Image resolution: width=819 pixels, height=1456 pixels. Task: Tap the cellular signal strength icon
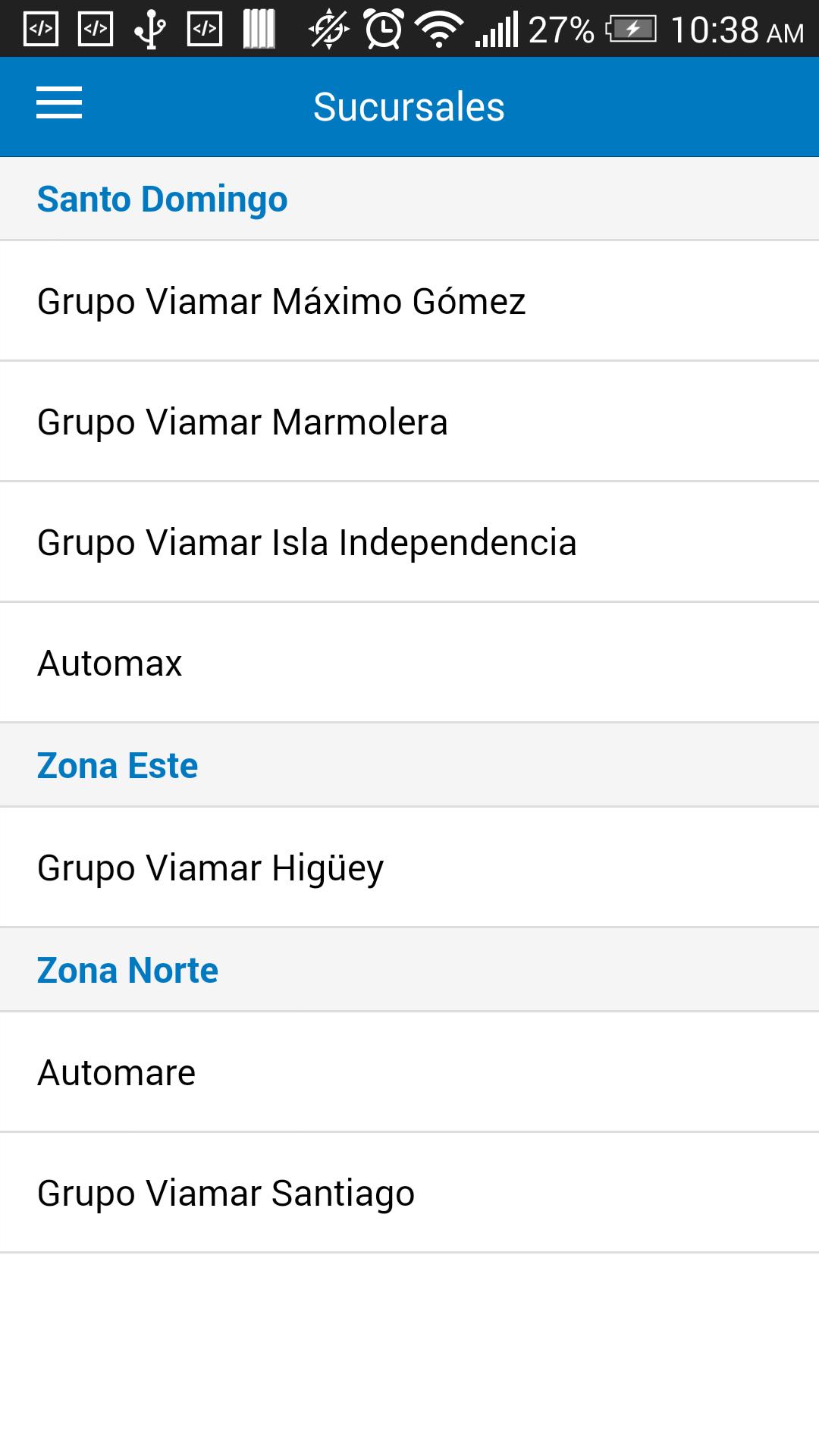tap(497, 30)
